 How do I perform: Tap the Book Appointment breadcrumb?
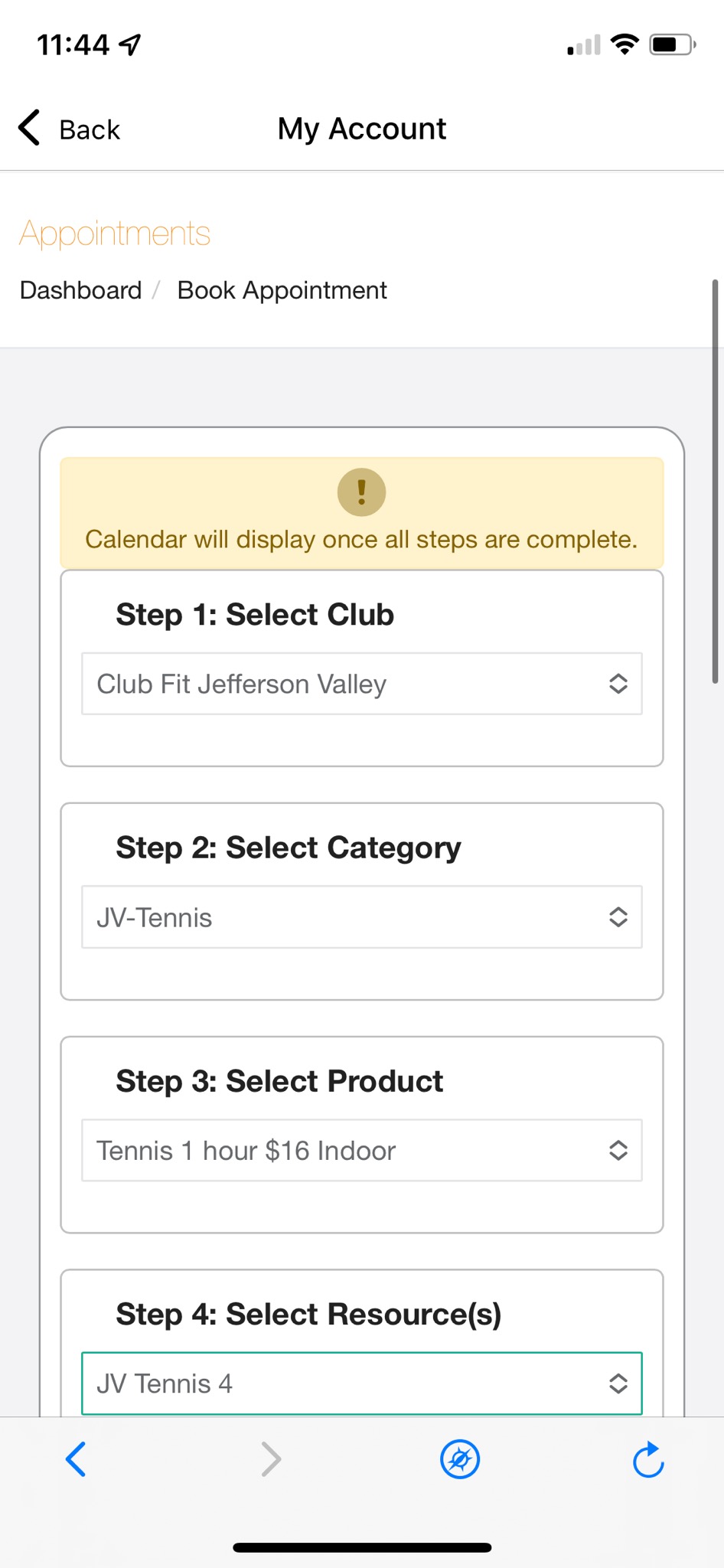click(x=282, y=291)
